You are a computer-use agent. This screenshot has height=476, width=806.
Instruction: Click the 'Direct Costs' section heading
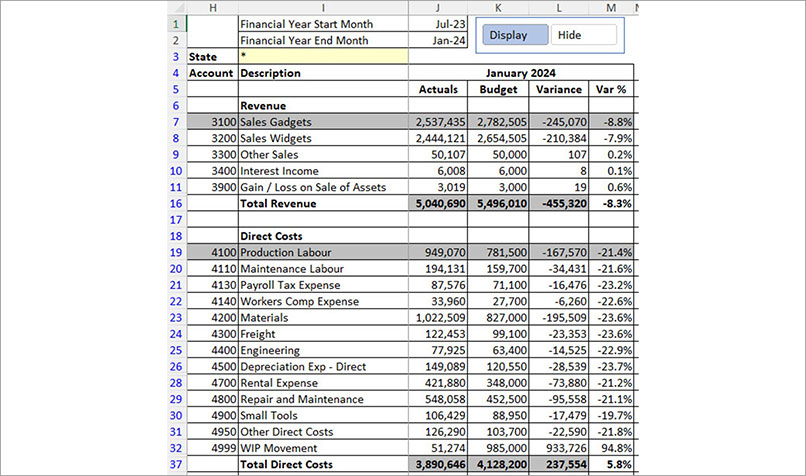[323, 236]
